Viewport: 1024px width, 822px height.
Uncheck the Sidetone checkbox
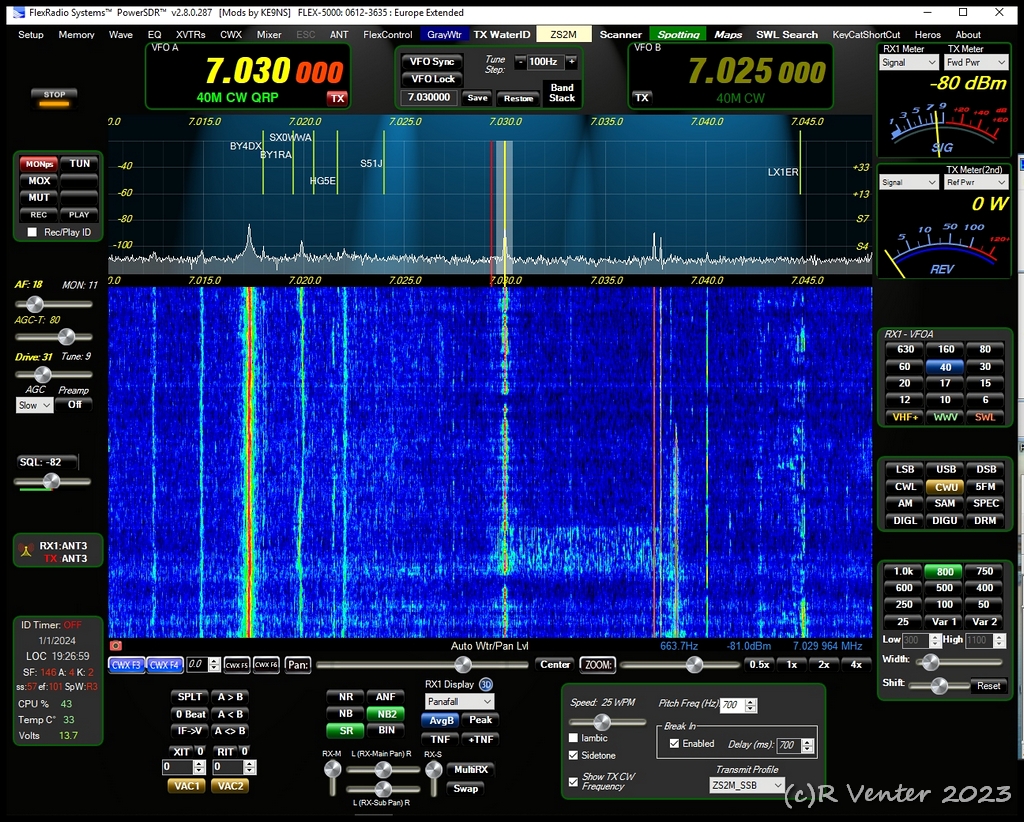pyautogui.click(x=573, y=755)
